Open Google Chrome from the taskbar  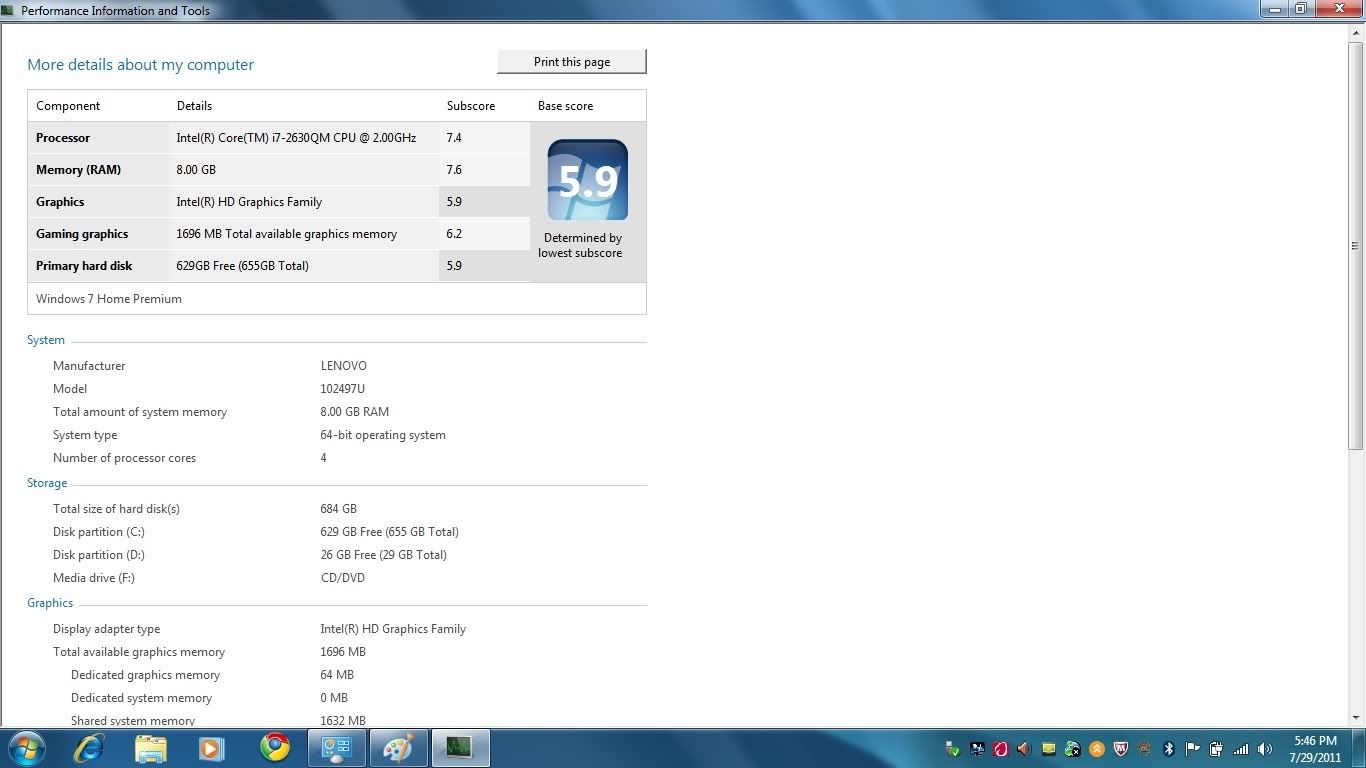click(275, 748)
